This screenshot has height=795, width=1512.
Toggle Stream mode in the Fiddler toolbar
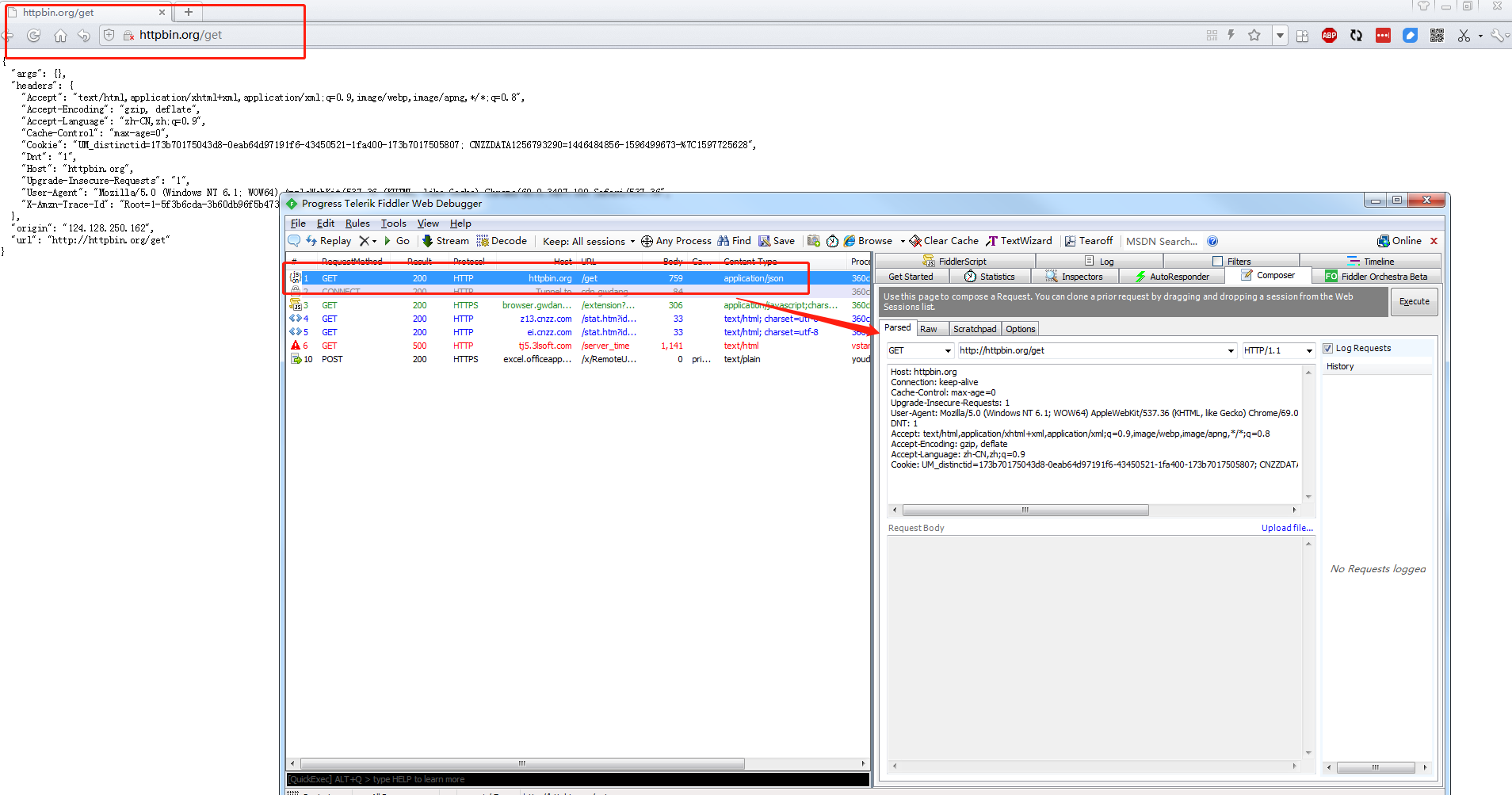pos(445,241)
